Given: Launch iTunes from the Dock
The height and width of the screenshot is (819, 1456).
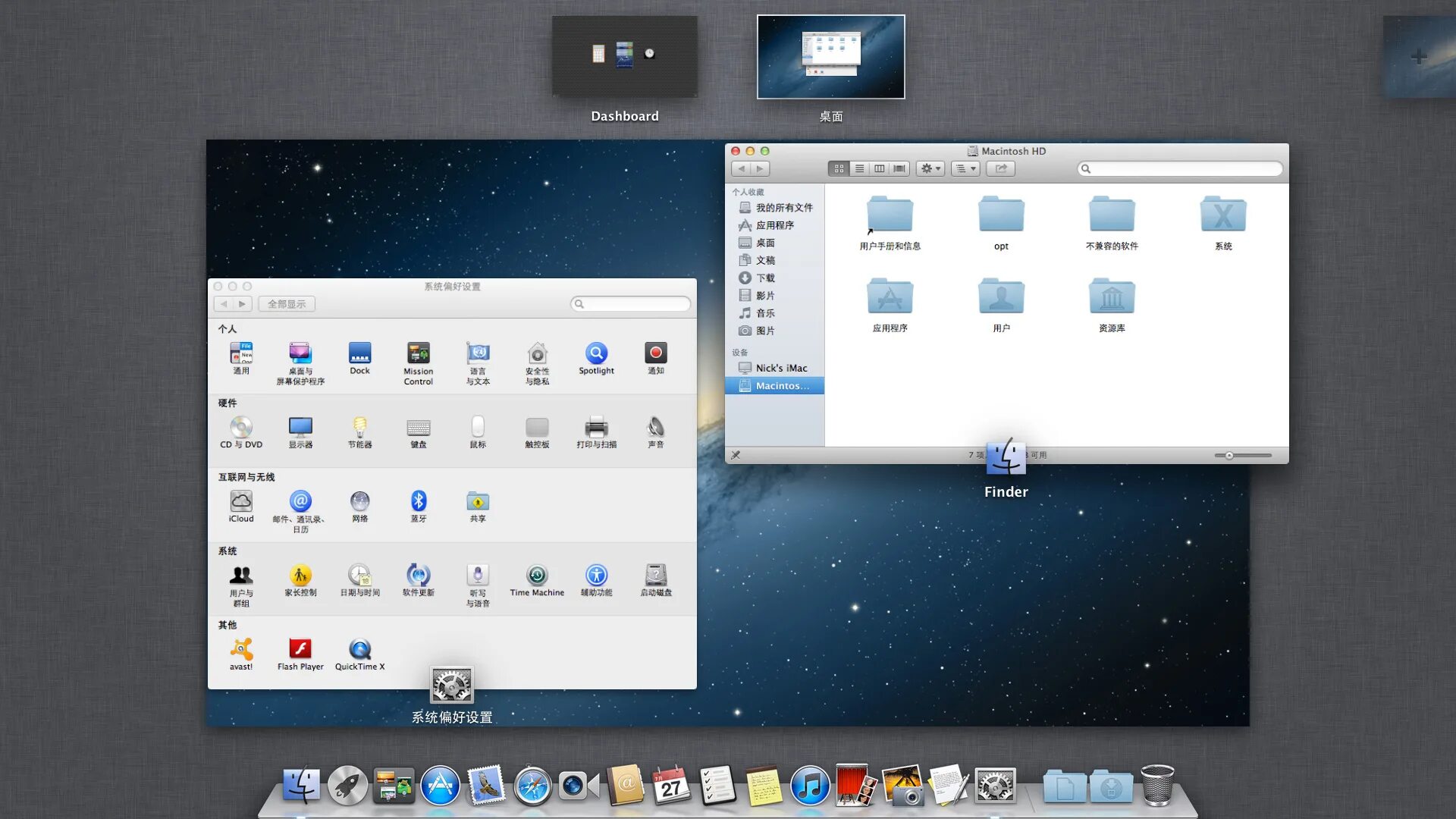Looking at the screenshot, I should click(809, 786).
